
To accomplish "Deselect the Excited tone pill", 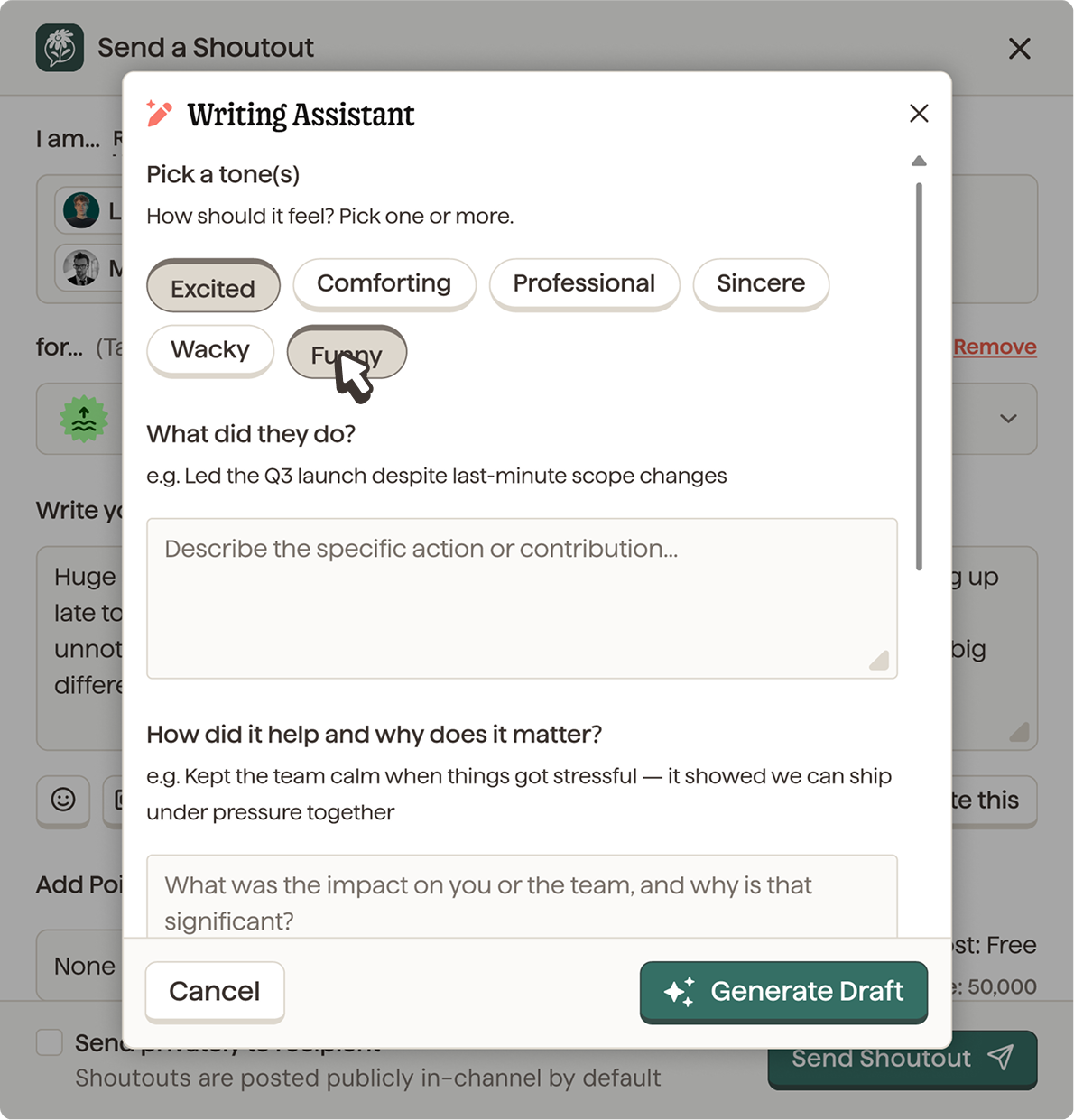I will click(x=213, y=286).
